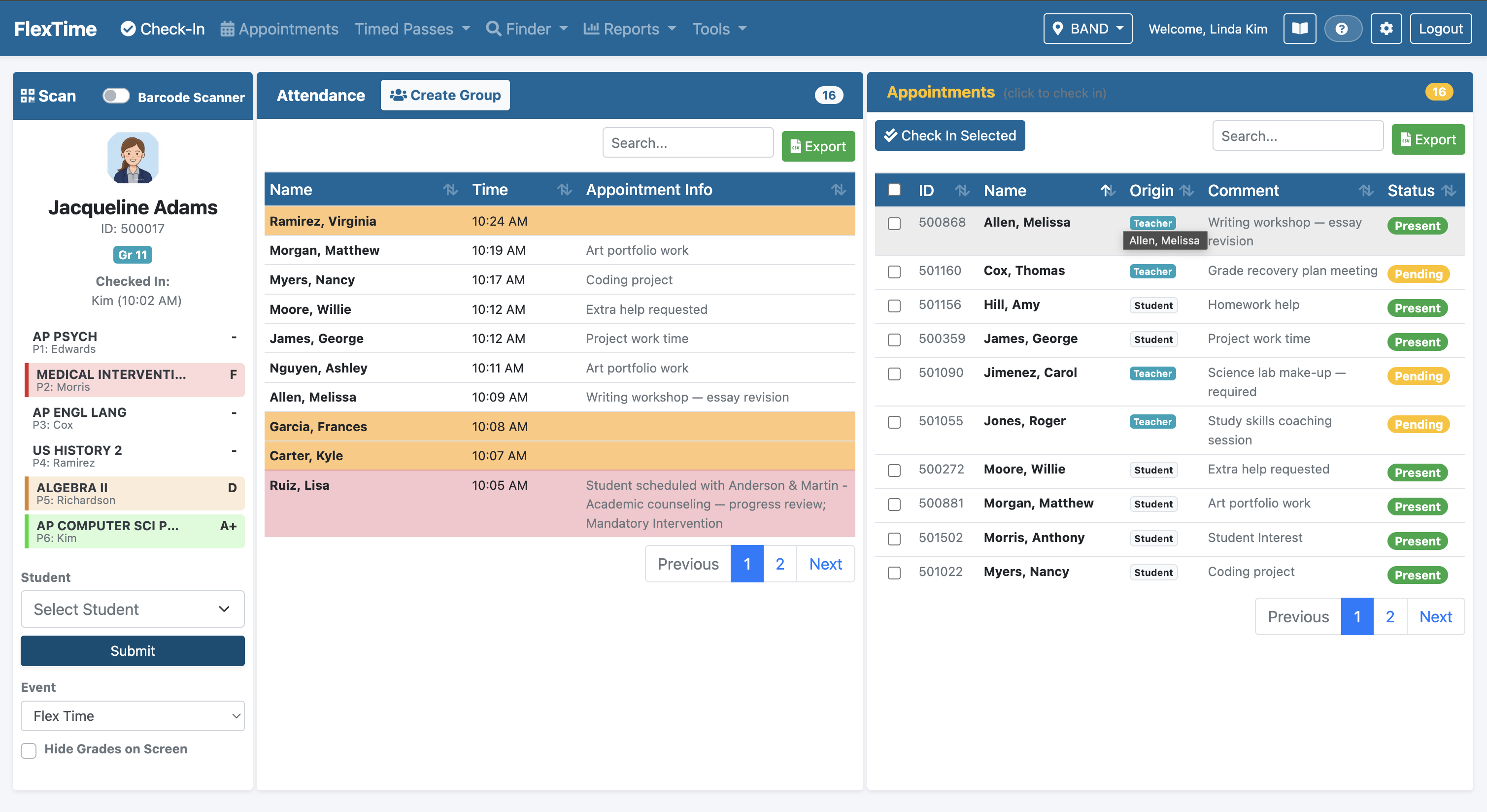This screenshot has width=1487, height=812.
Task: Open the Timed Passes dropdown
Action: pyautogui.click(x=412, y=29)
